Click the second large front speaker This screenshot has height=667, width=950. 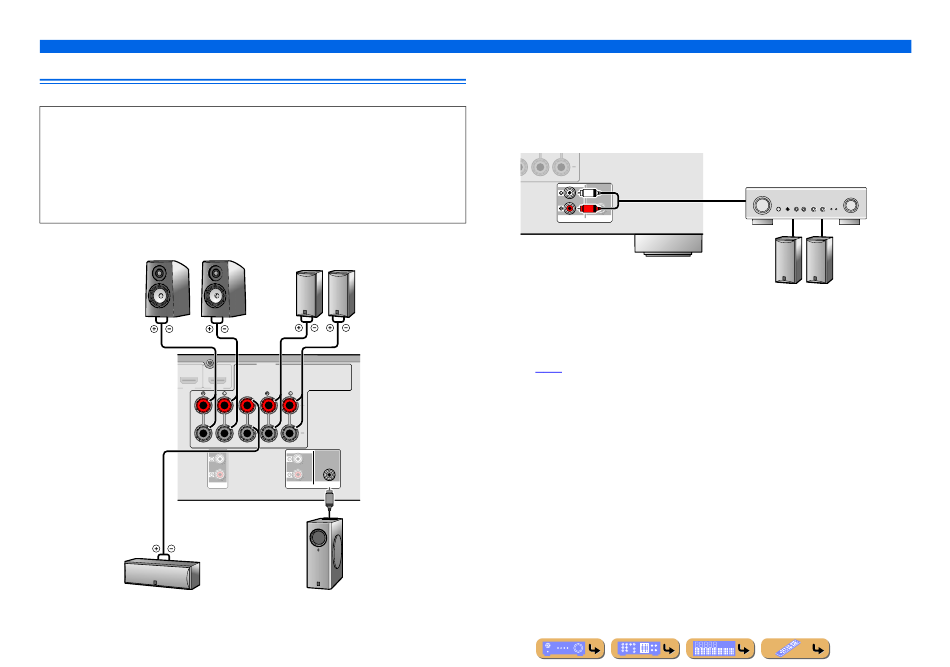click(224, 290)
